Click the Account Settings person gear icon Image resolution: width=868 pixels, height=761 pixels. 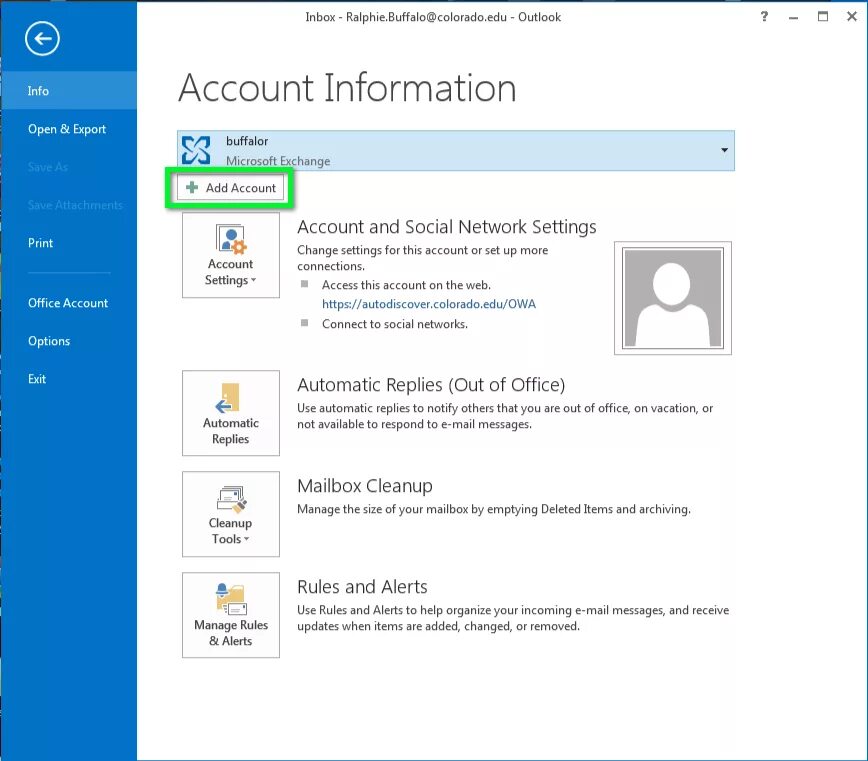(x=231, y=239)
